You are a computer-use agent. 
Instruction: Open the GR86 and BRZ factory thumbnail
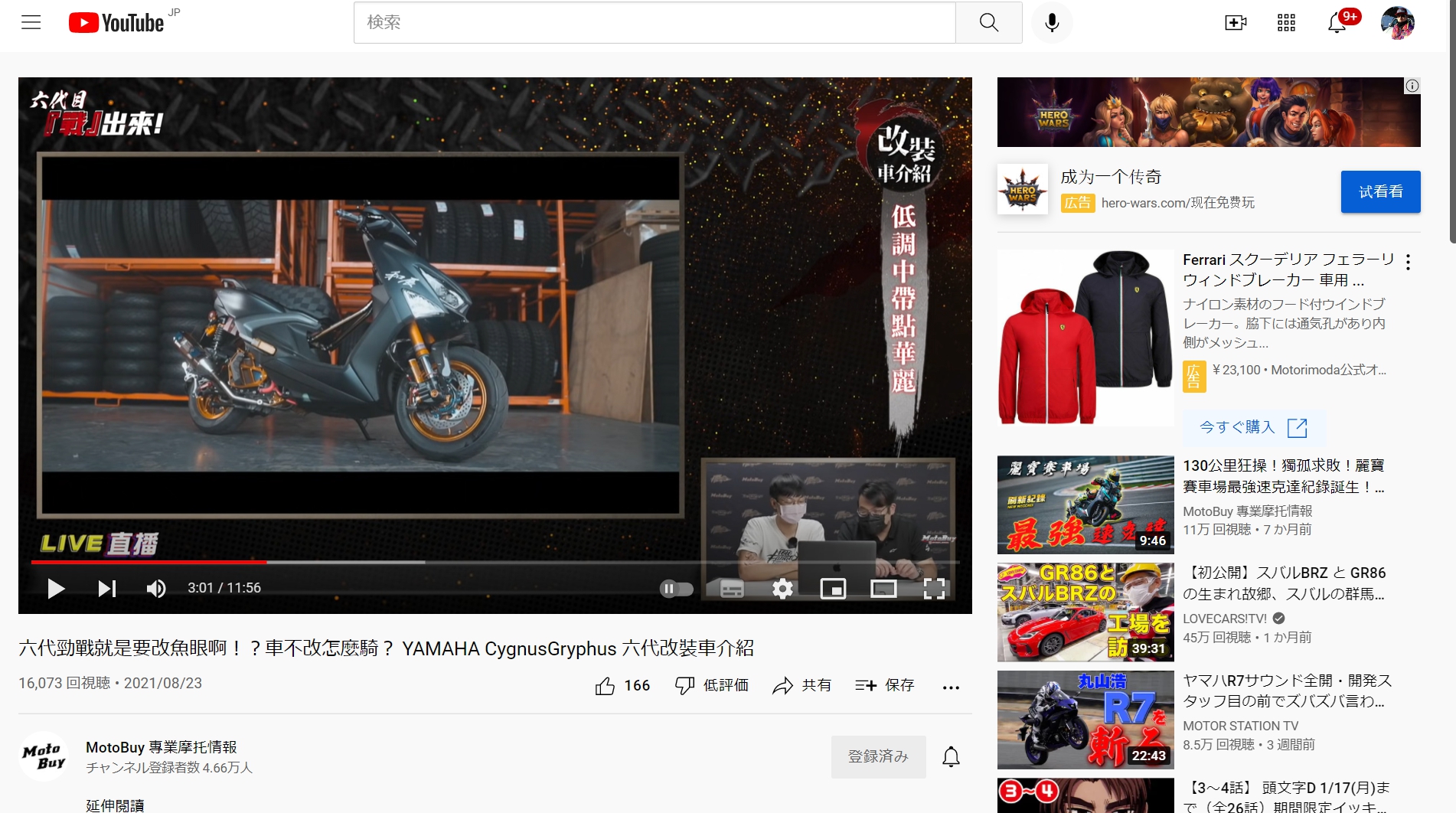point(1085,612)
